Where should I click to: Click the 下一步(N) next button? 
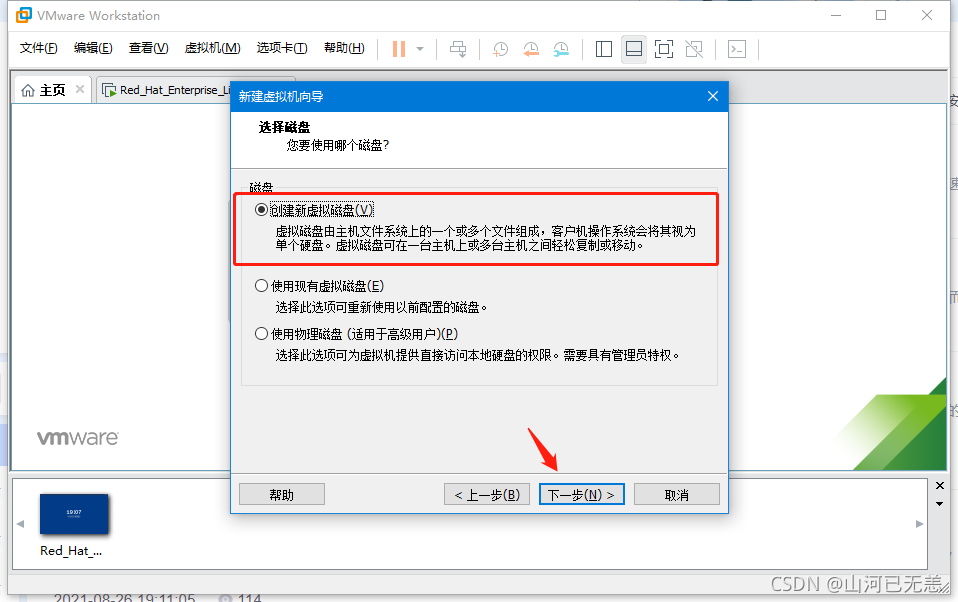coord(582,494)
